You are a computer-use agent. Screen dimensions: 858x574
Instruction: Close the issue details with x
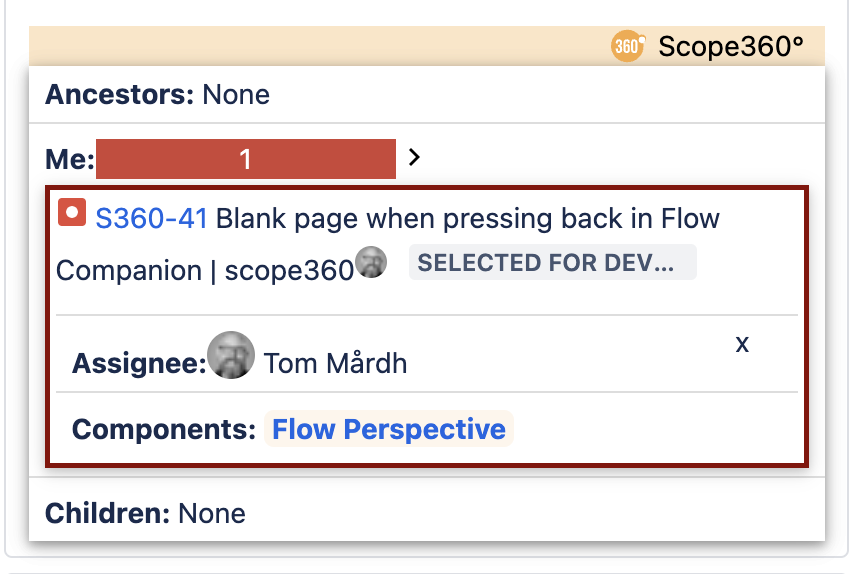[x=742, y=344]
